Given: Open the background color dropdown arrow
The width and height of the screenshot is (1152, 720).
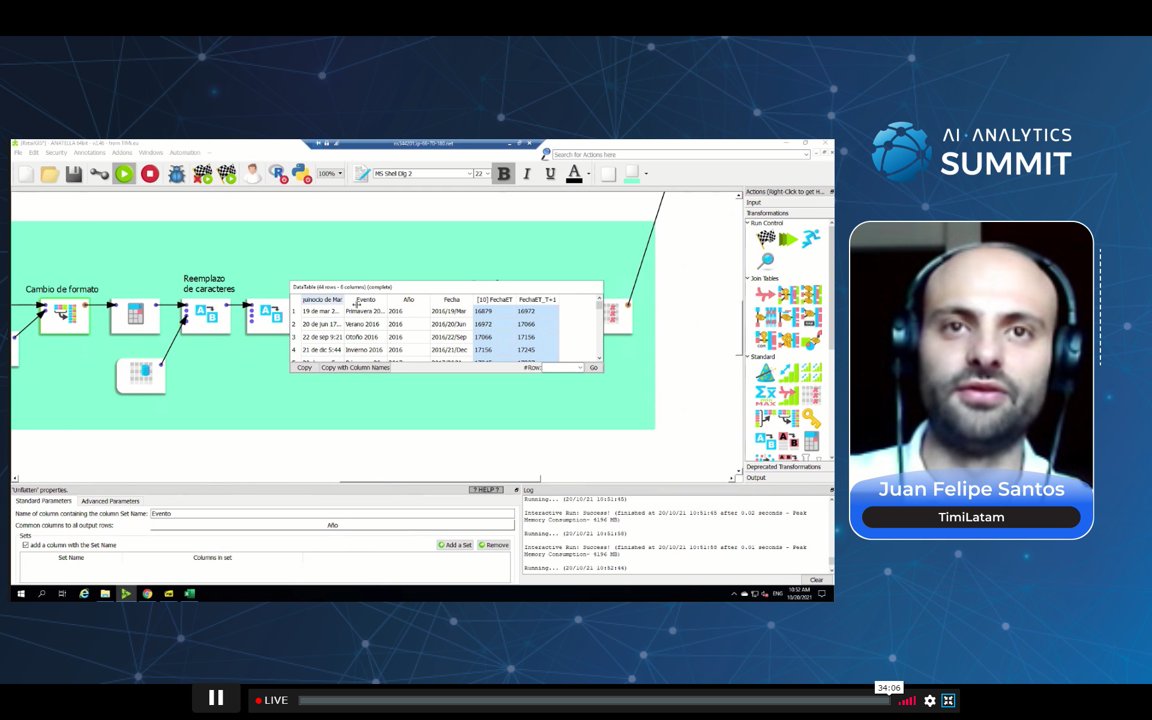Looking at the screenshot, I should [646, 174].
